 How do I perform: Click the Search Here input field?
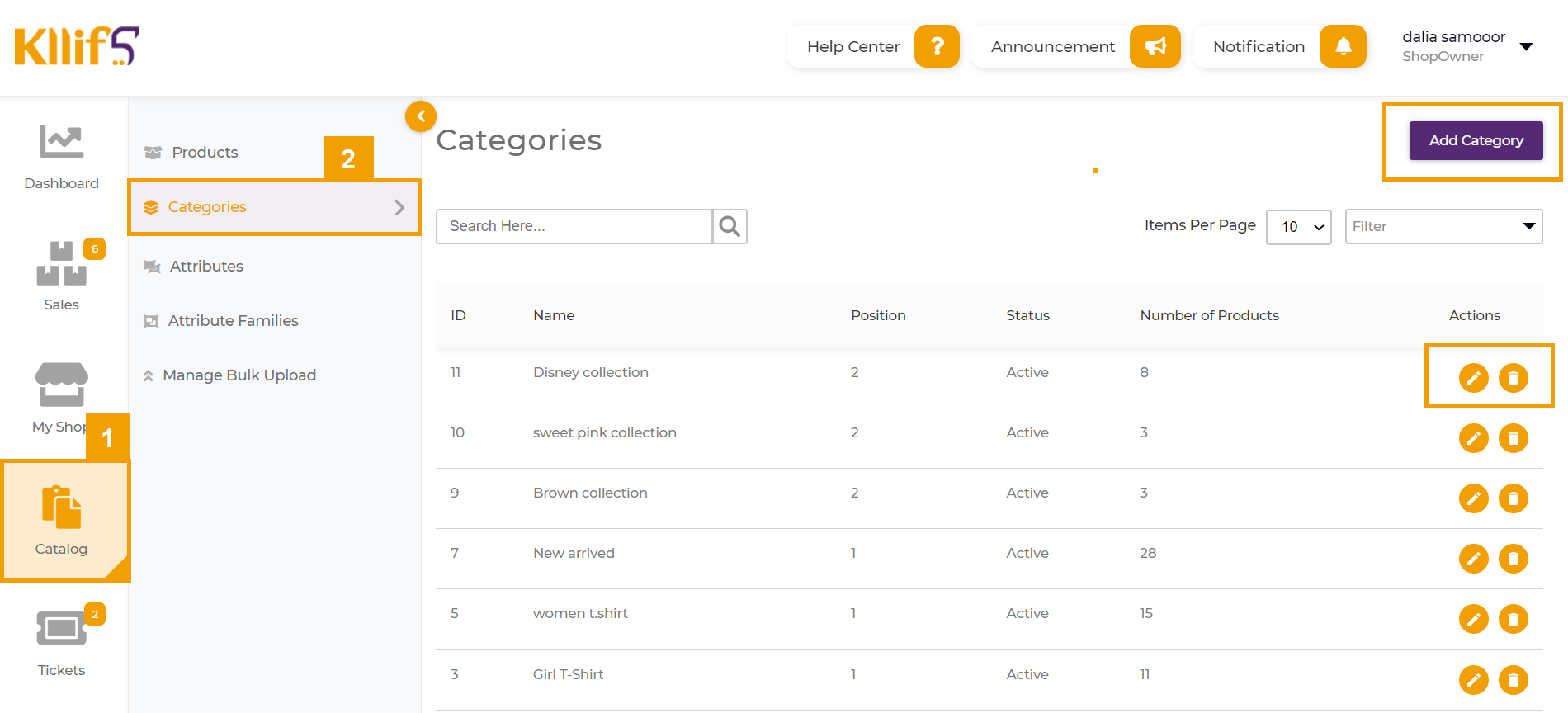coord(574,226)
